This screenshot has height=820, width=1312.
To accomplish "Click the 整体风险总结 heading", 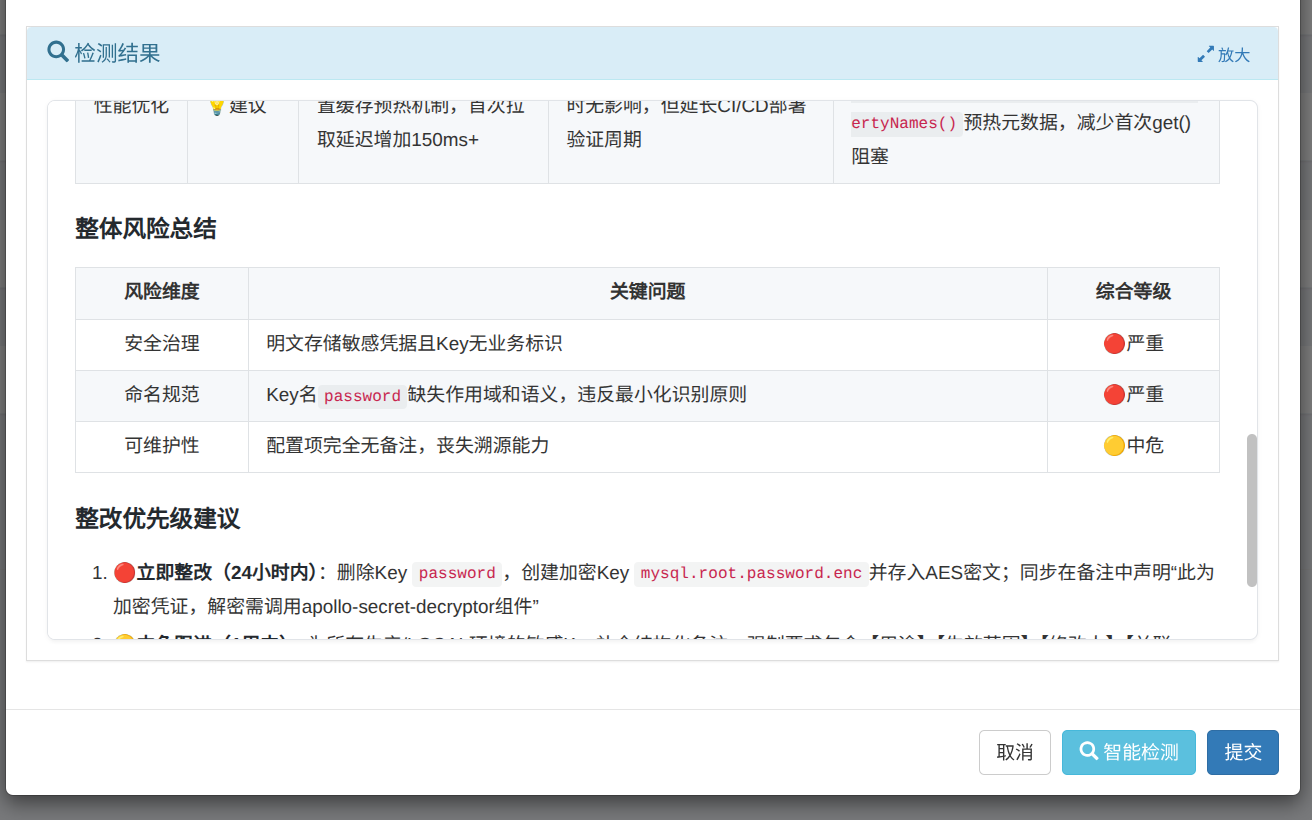I will 146,229.
